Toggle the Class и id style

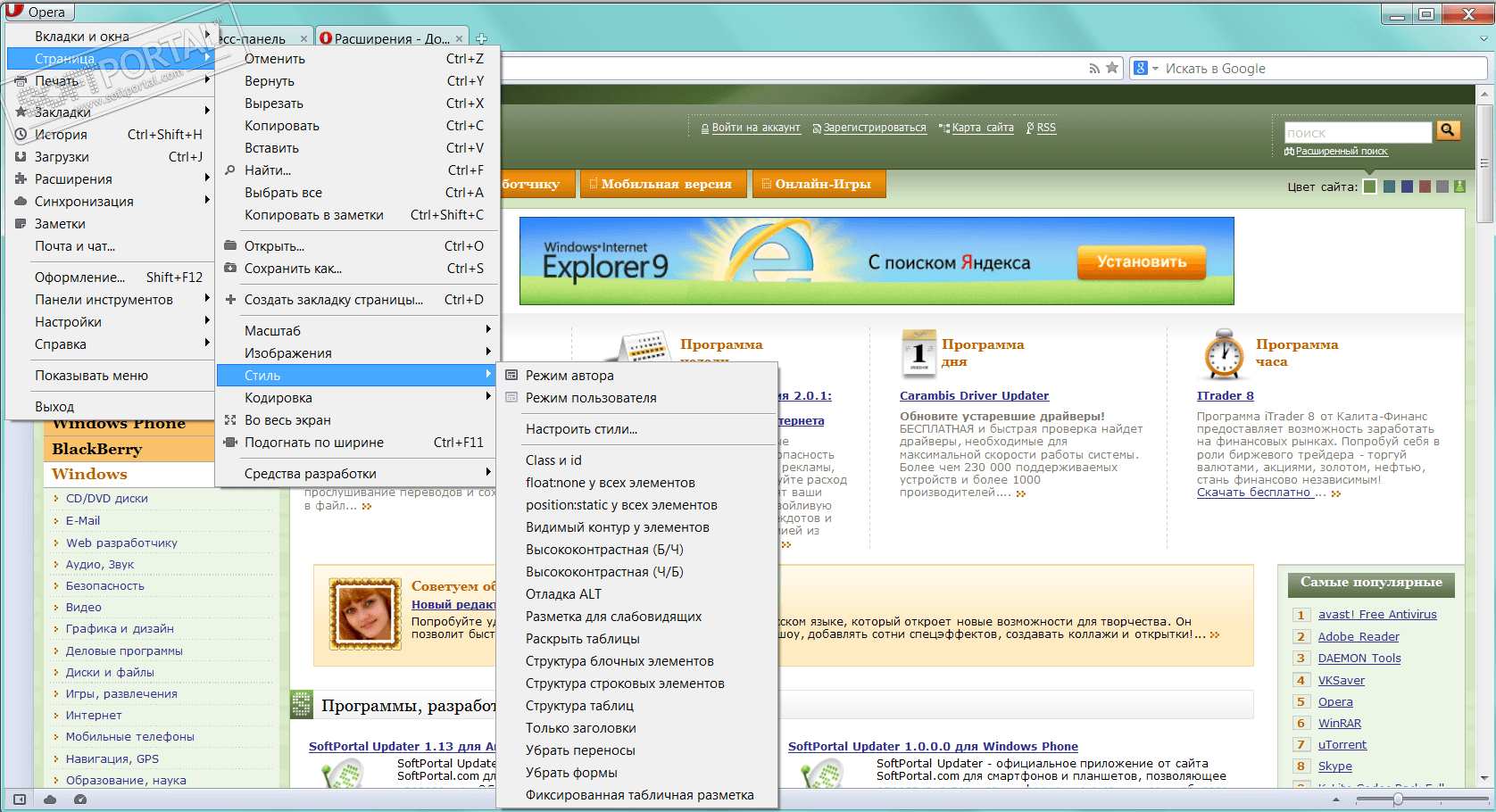pos(636,460)
